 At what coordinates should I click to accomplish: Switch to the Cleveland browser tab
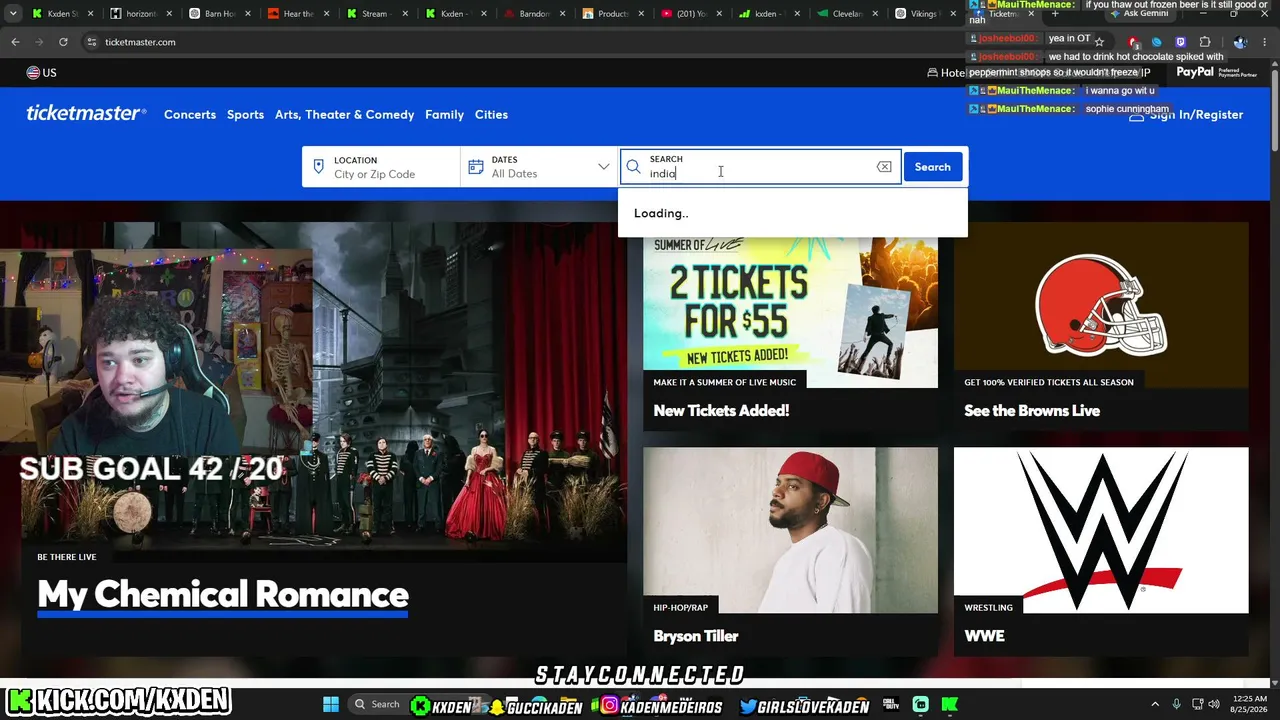849,14
